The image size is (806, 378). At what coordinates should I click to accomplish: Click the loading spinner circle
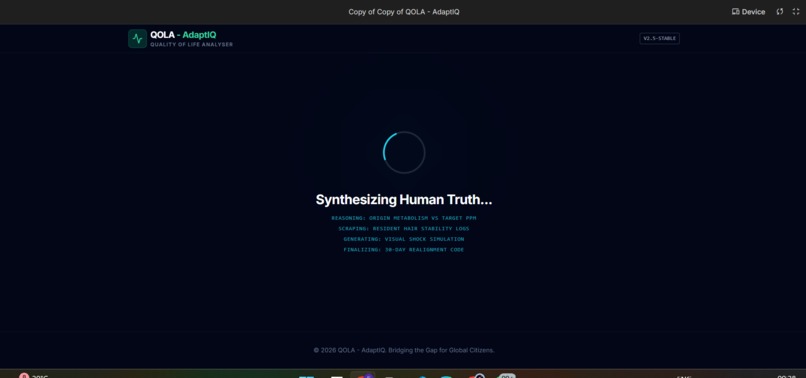pyautogui.click(x=404, y=152)
